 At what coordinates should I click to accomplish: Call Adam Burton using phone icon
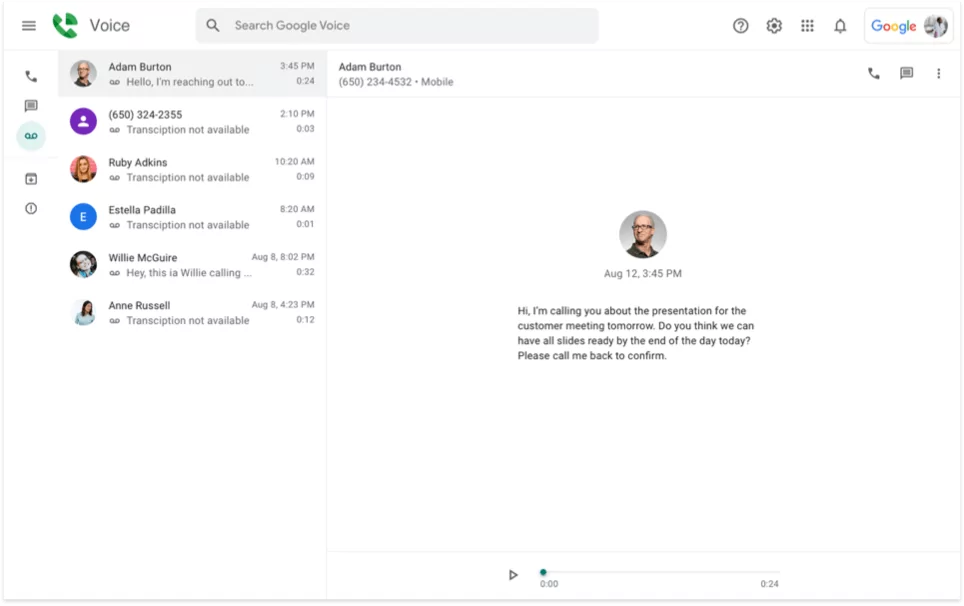point(873,73)
